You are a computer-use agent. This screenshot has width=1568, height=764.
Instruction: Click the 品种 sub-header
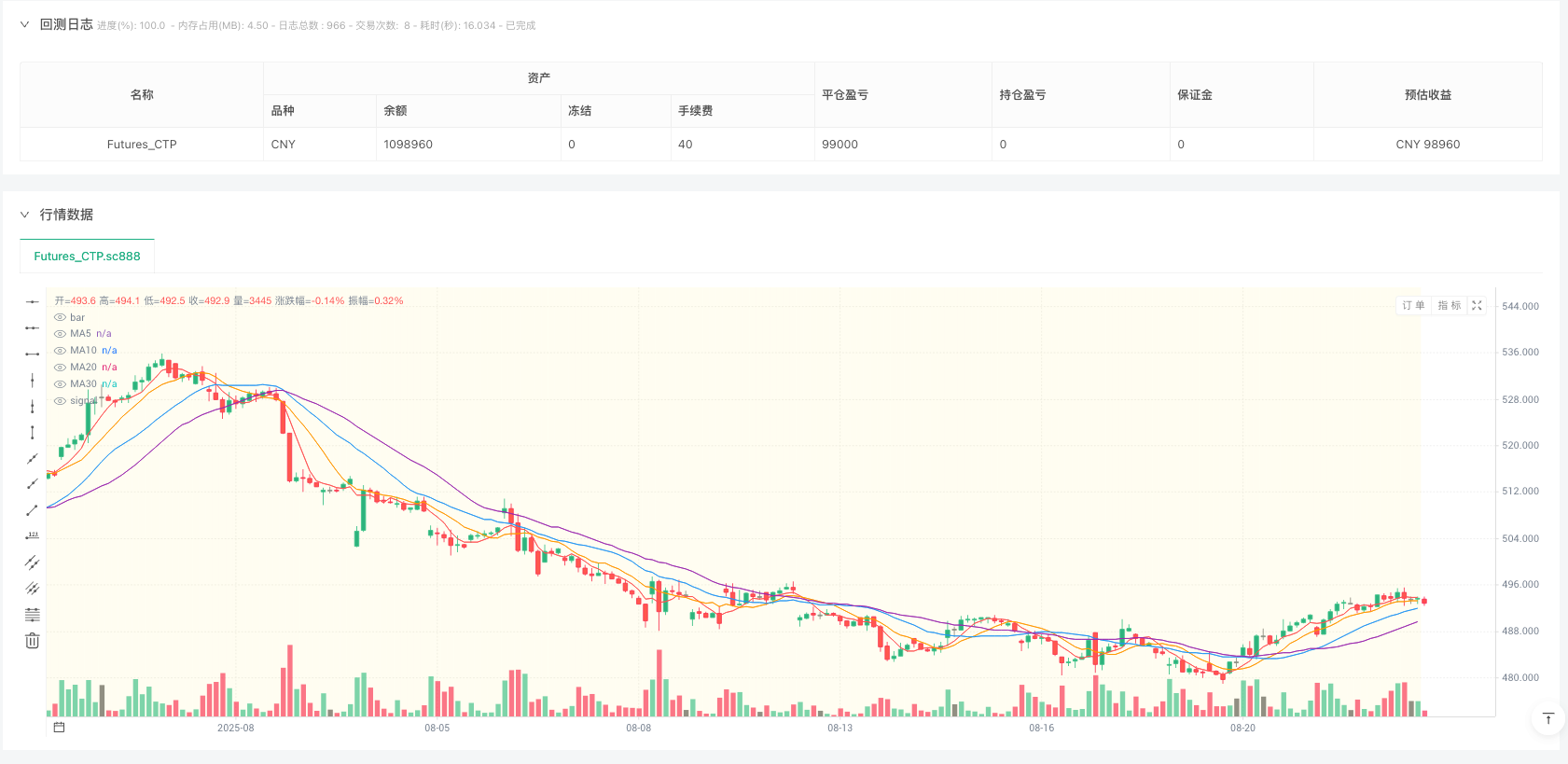pos(319,111)
